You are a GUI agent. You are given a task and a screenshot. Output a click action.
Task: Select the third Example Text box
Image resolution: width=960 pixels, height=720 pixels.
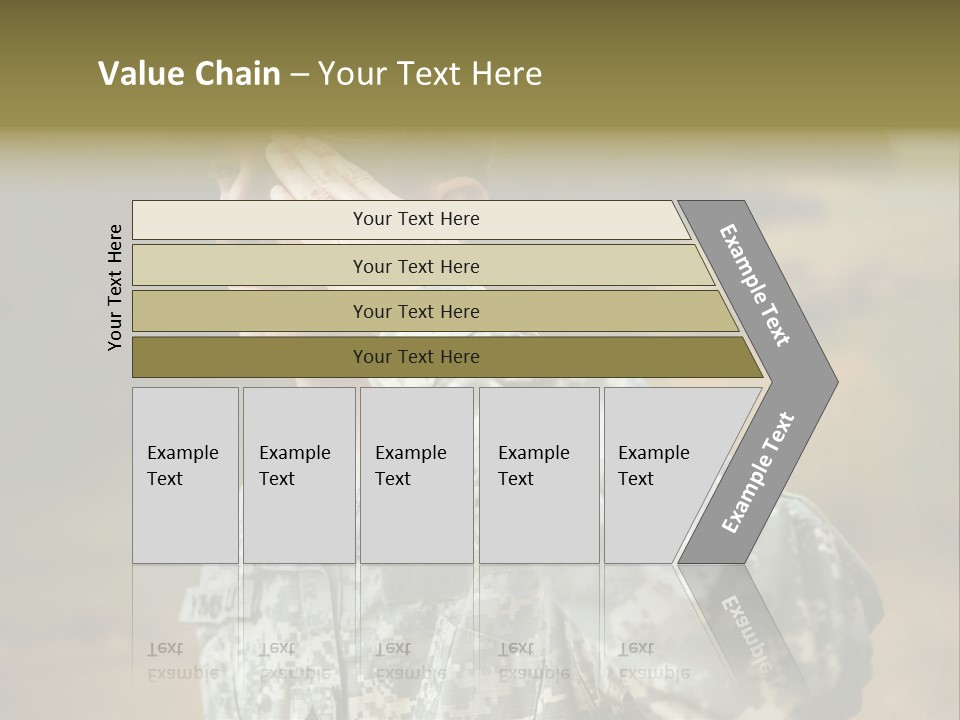415,475
